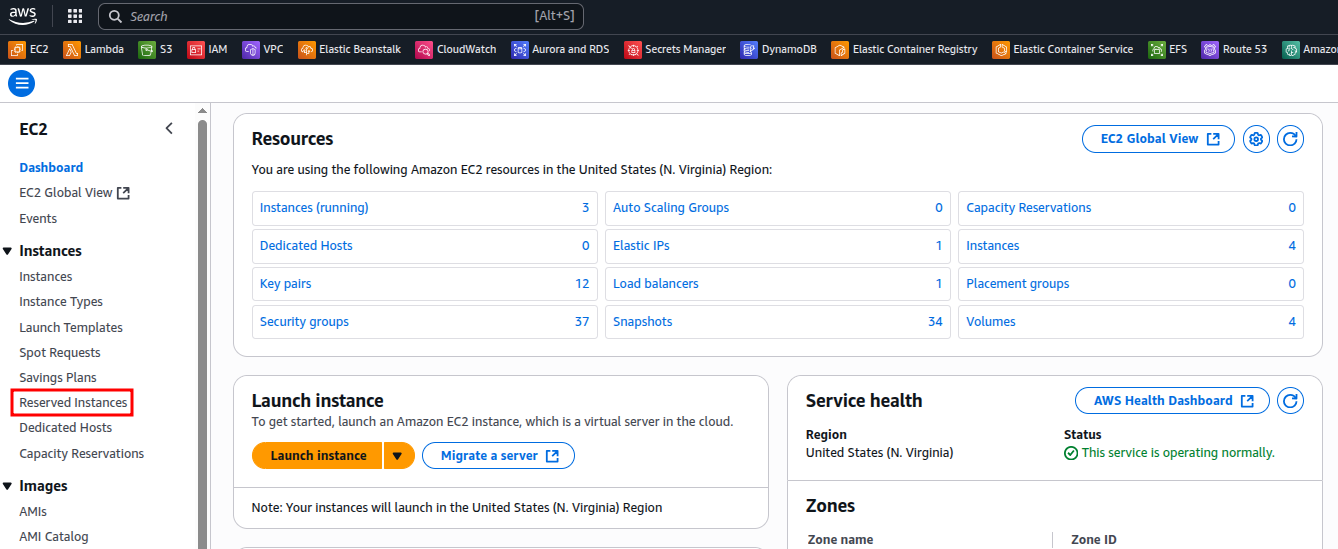Image resolution: width=1338 pixels, height=549 pixels.
Task: Open EFS from the favorites bar
Action: click(x=1168, y=49)
